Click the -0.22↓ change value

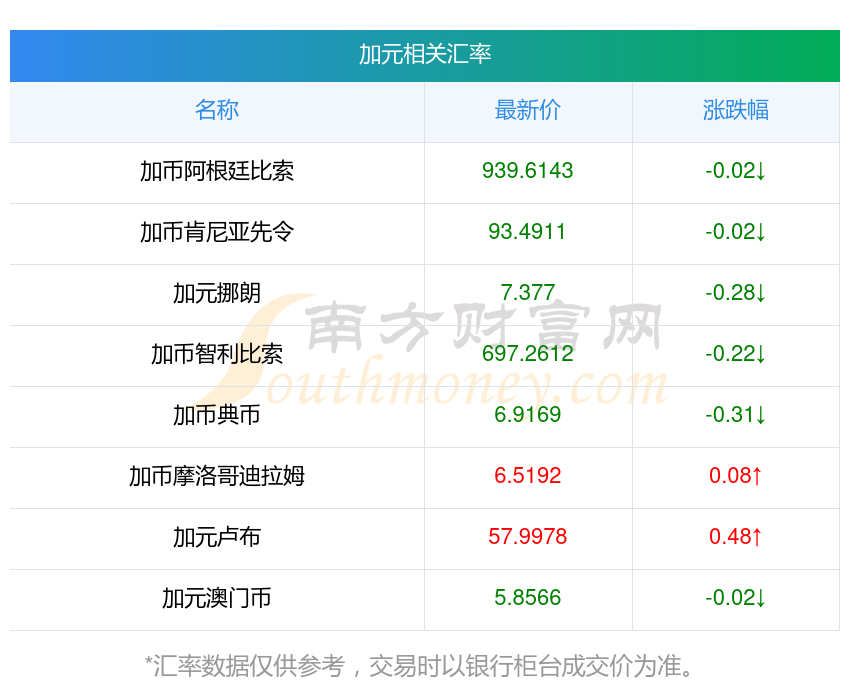736,354
